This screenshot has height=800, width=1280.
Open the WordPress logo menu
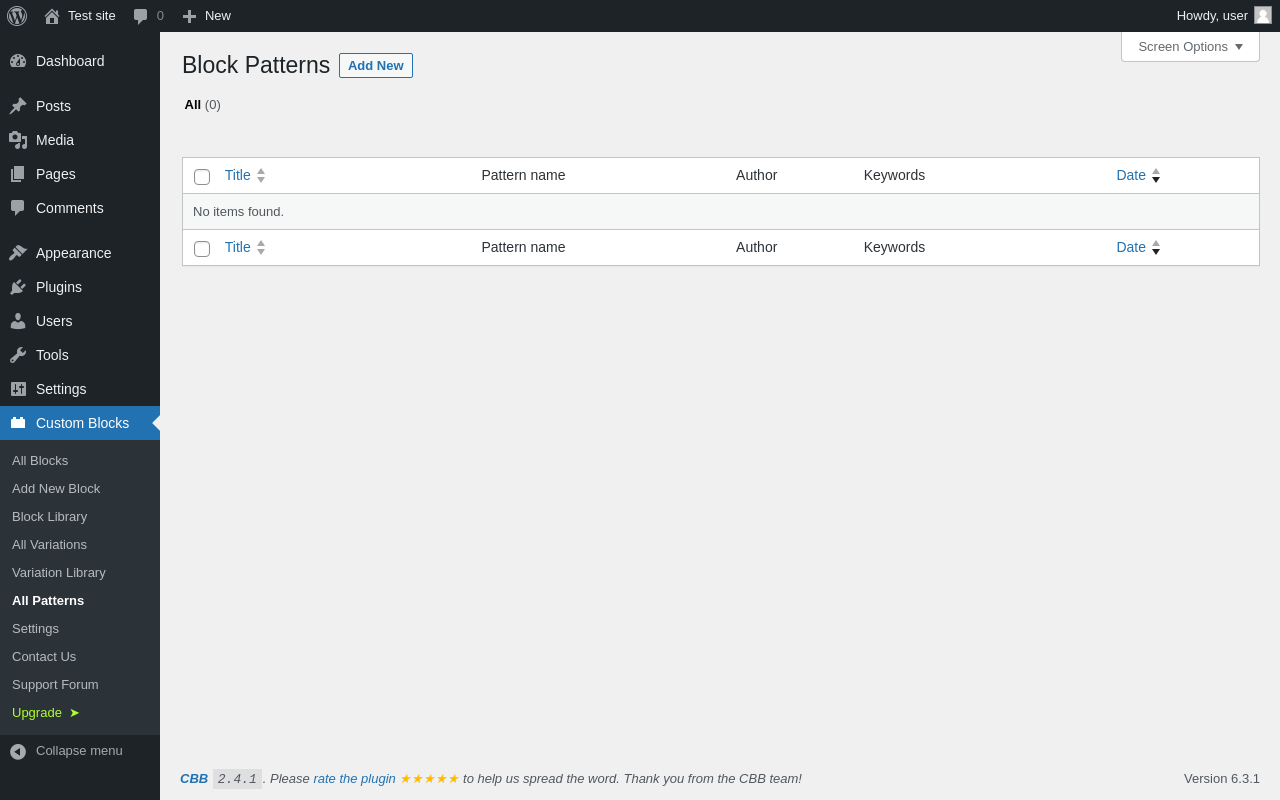[x=17, y=16]
